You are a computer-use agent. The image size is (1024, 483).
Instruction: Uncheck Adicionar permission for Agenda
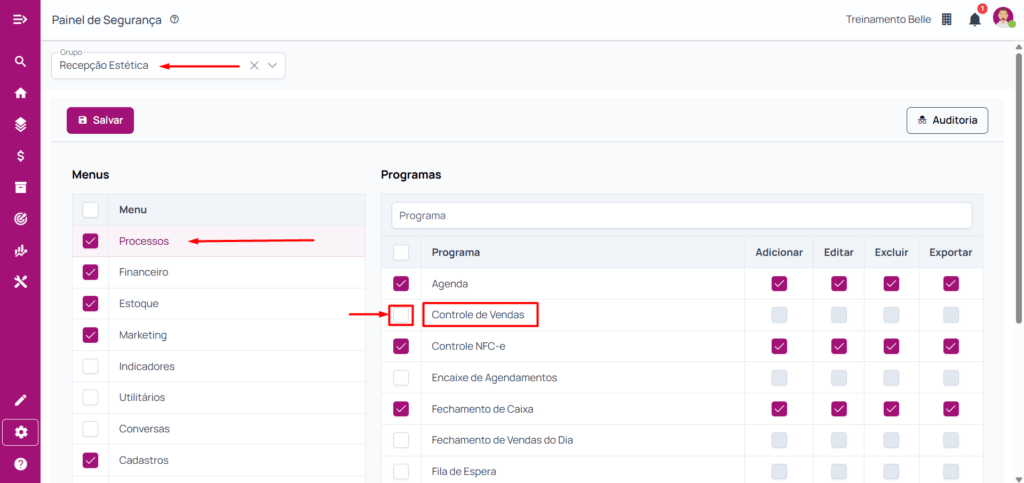[x=779, y=284]
